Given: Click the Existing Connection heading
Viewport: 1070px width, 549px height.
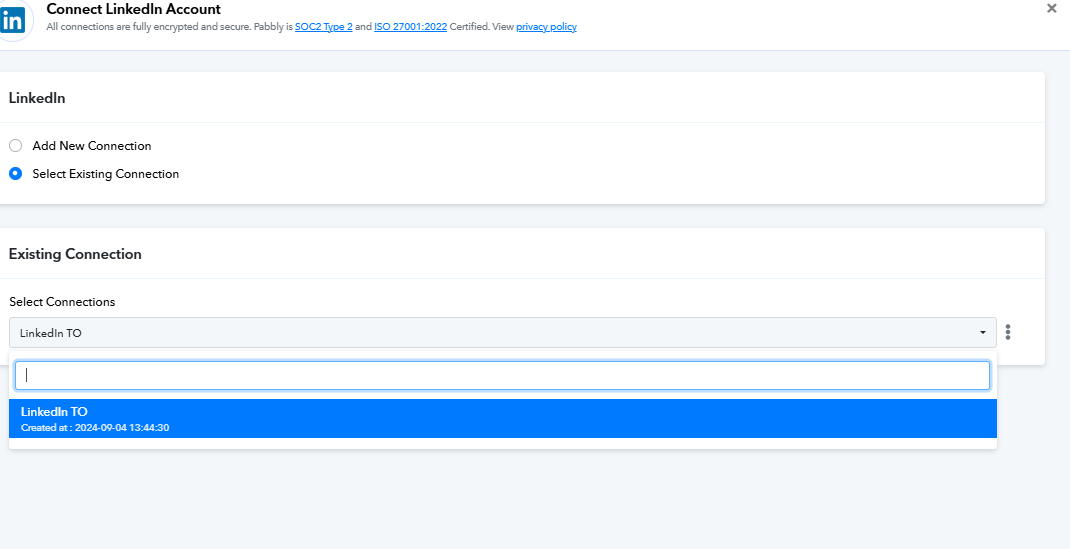Looking at the screenshot, I should [75, 254].
